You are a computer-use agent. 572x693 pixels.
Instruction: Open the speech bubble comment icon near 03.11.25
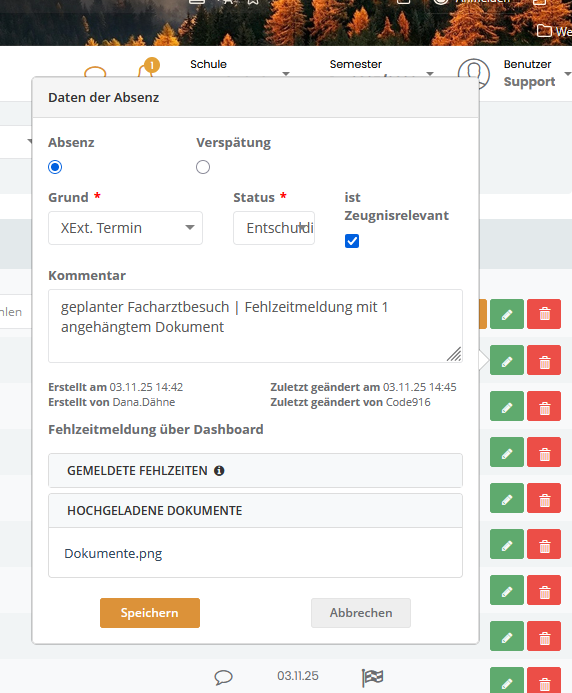(x=223, y=677)
